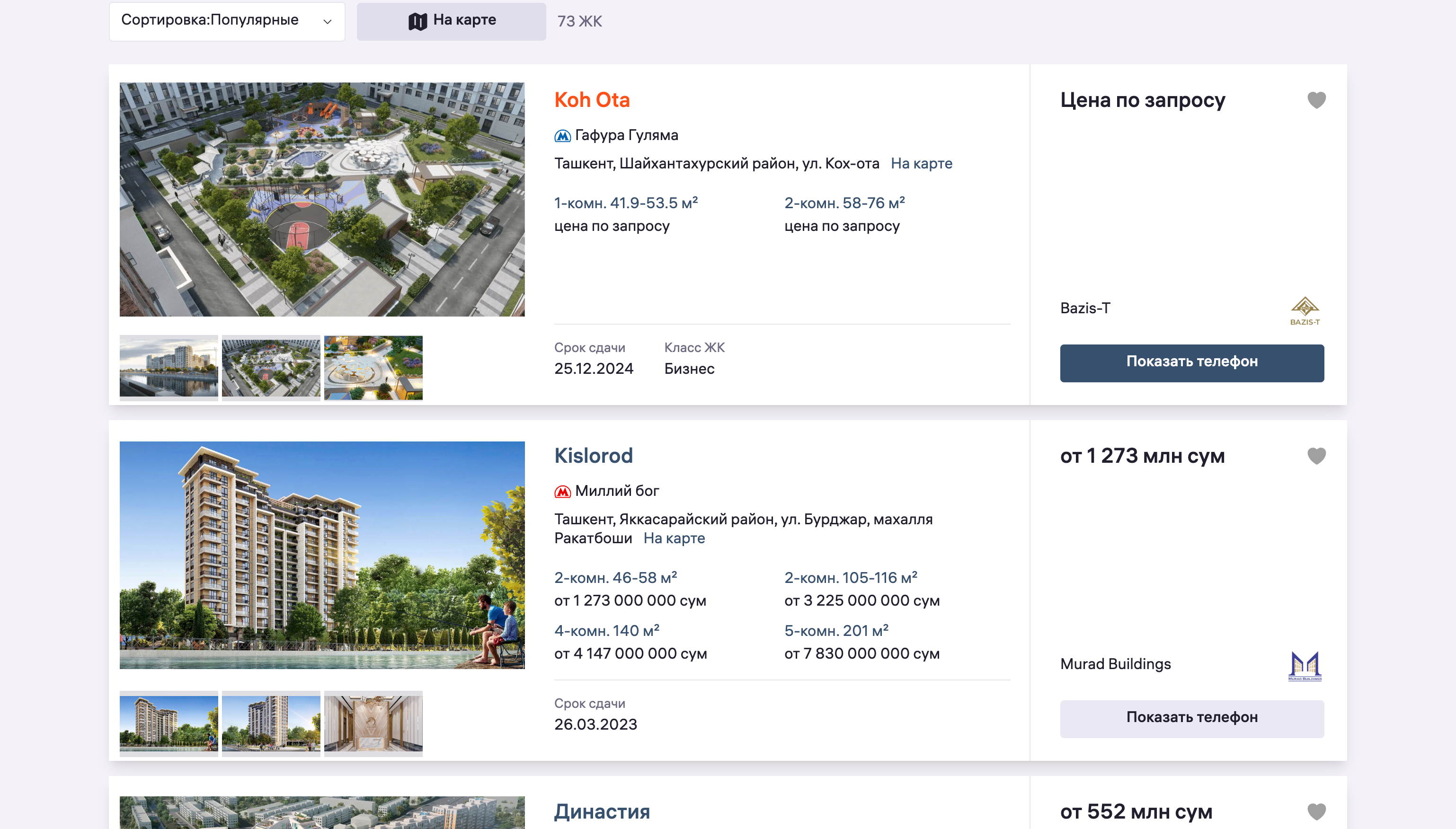Viewport: 1456px width, 829px height.
Task: View Koh Ota playground close-up thumbnail
Action: click(373, 367)
